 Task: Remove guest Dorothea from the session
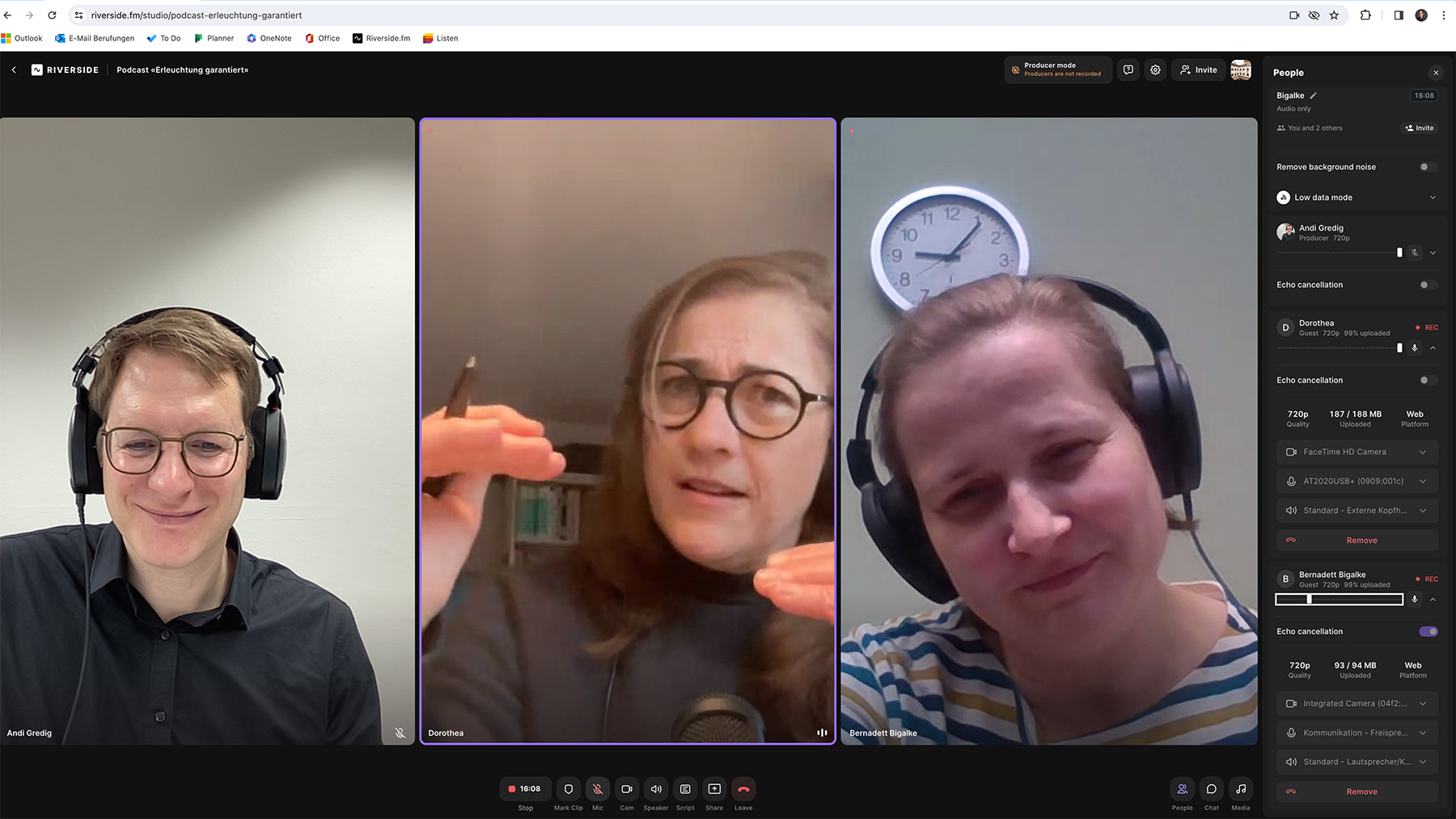[x=1361, y=540]
